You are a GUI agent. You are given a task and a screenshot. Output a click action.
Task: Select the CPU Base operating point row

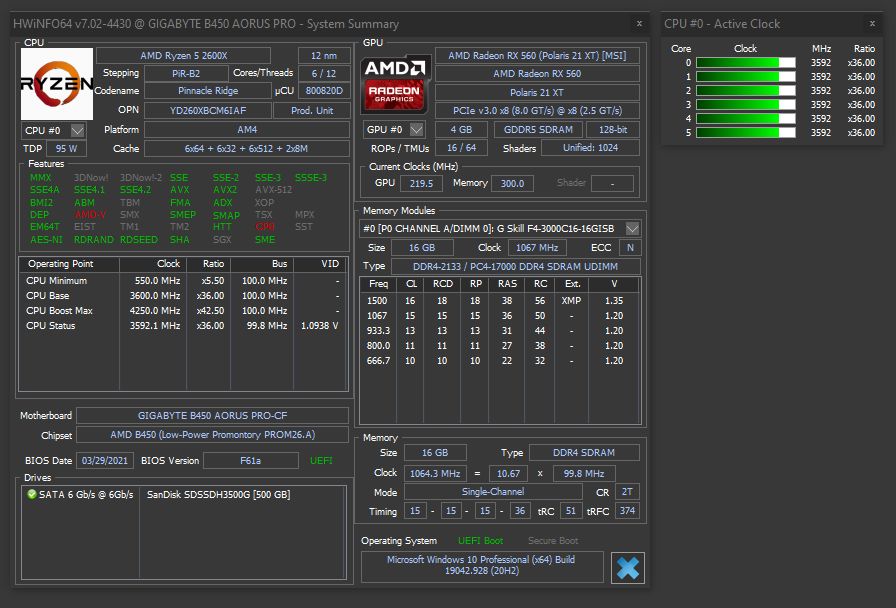click(183, 295)
